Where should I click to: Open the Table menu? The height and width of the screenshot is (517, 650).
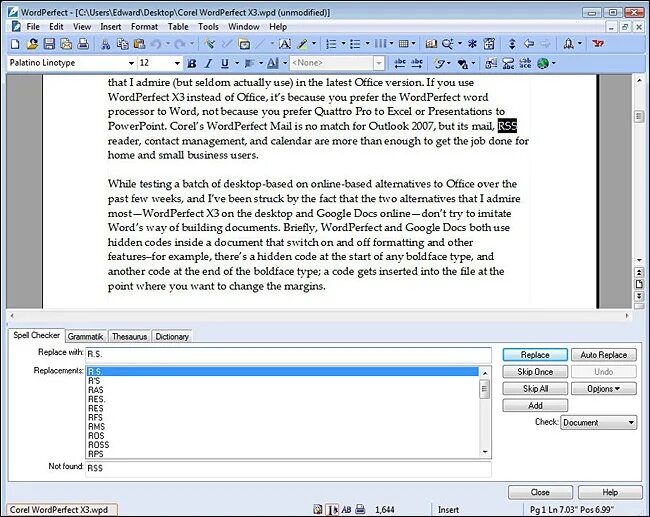(x=178, y=27)
